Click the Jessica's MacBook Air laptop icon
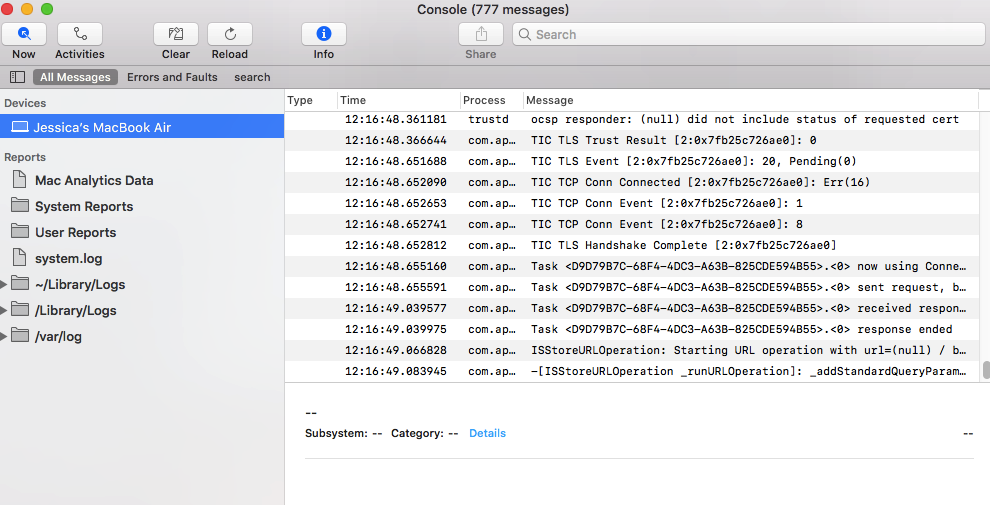 point(20,127)
